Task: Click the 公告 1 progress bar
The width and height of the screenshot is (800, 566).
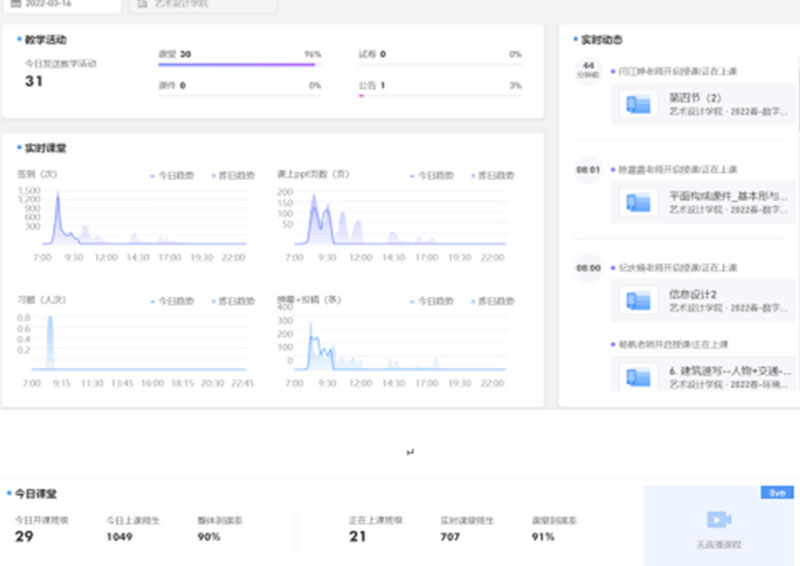Action: pos(439,97)
